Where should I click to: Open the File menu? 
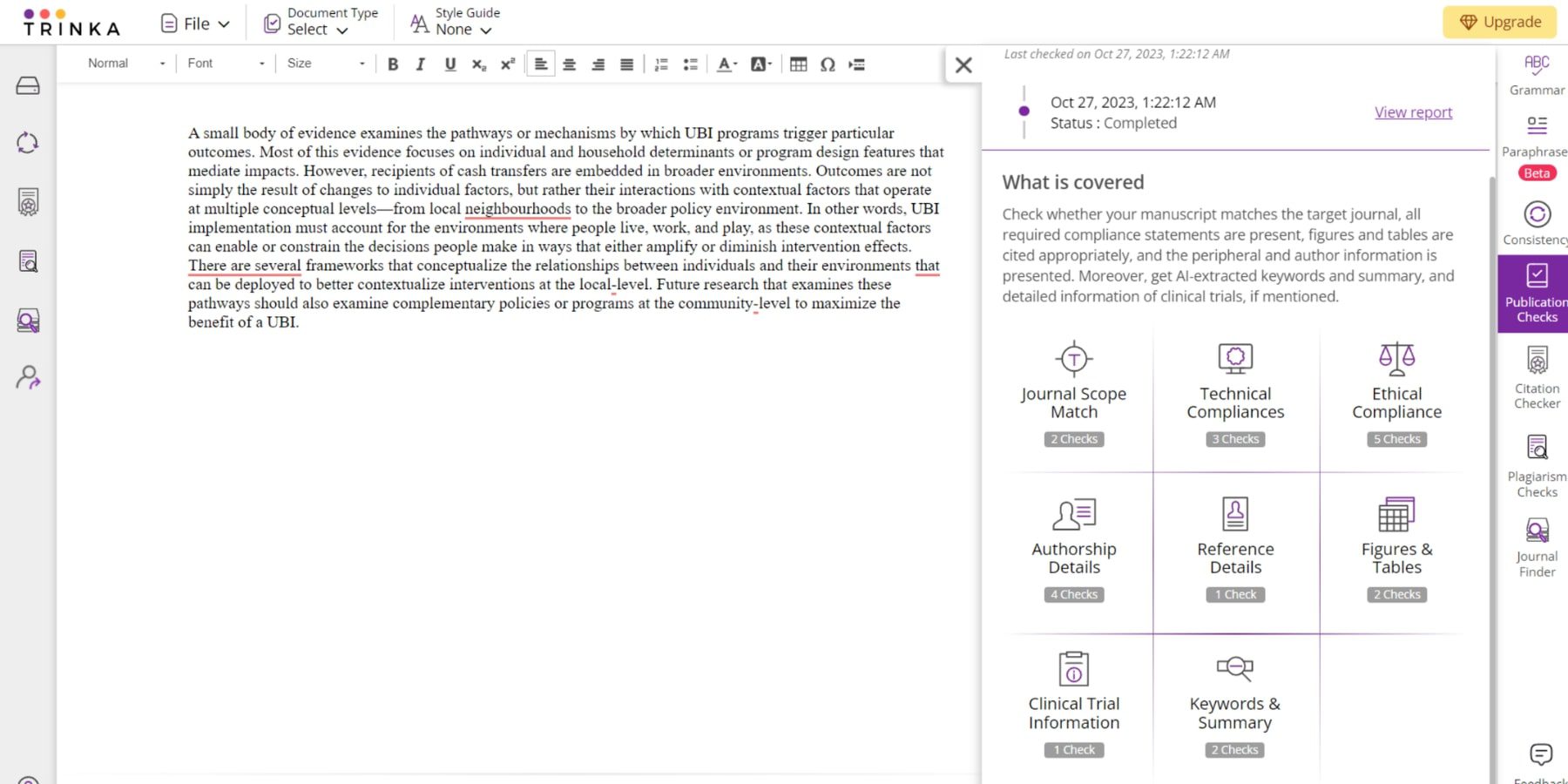[193, 23]
